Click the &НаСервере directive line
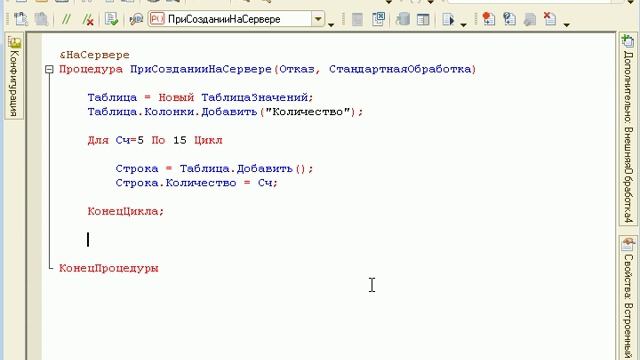 (94, 55)
